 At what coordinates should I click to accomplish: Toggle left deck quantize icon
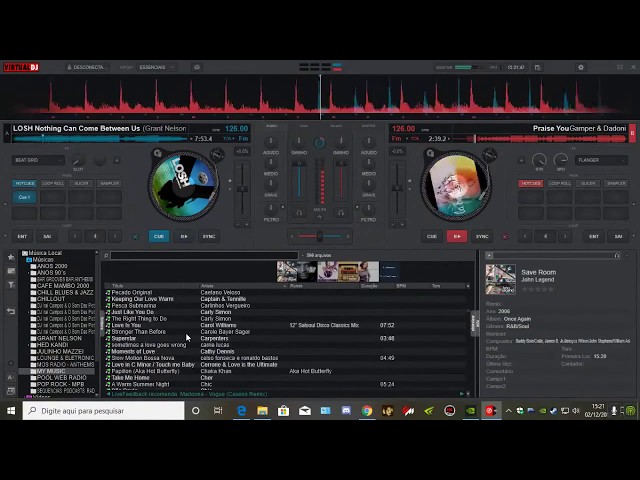point(136,236)
